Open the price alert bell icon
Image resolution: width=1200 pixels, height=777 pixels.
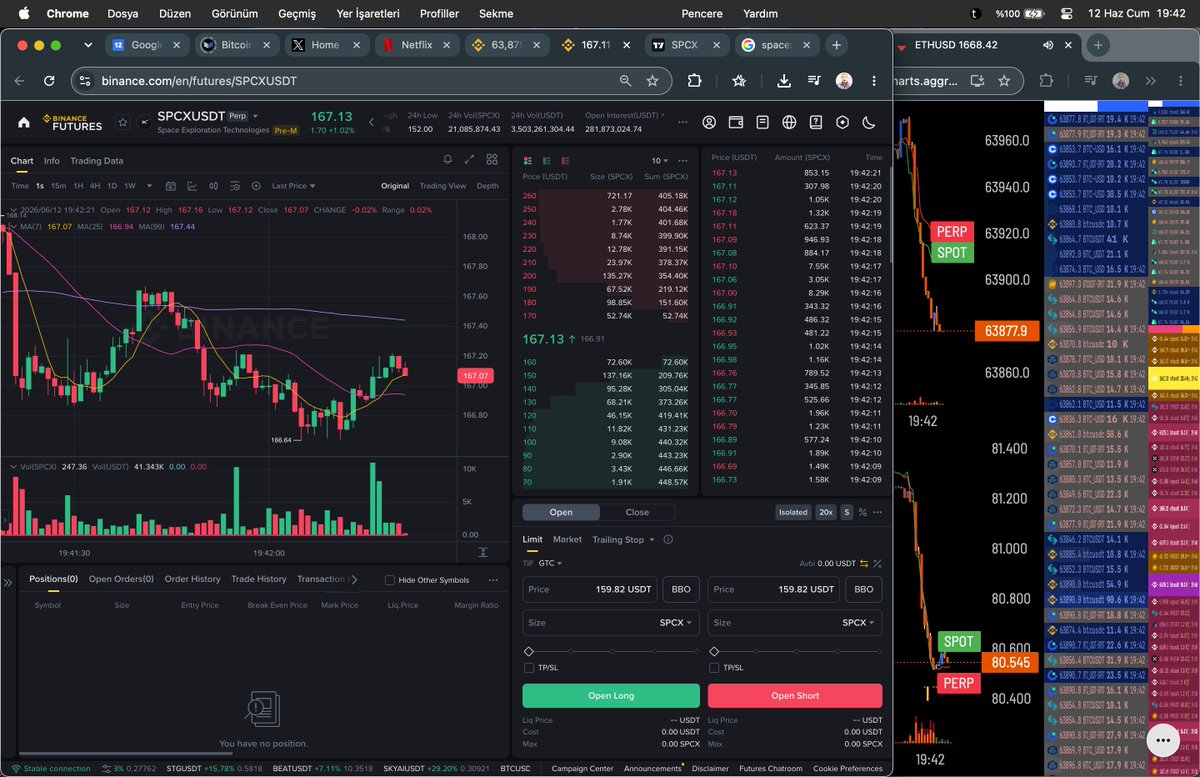click(x=447, y=159)
